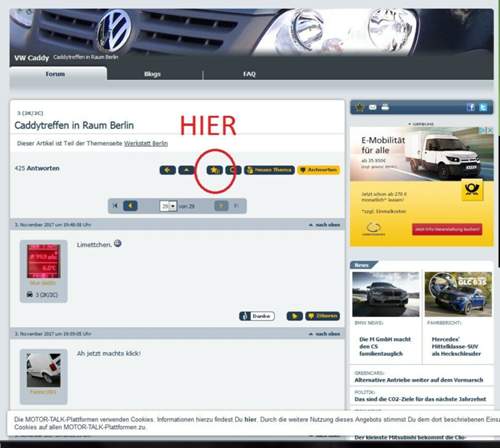Click the Danke button on the first post
The width and height of the screenshot is (500, 448).
(257, 316)
